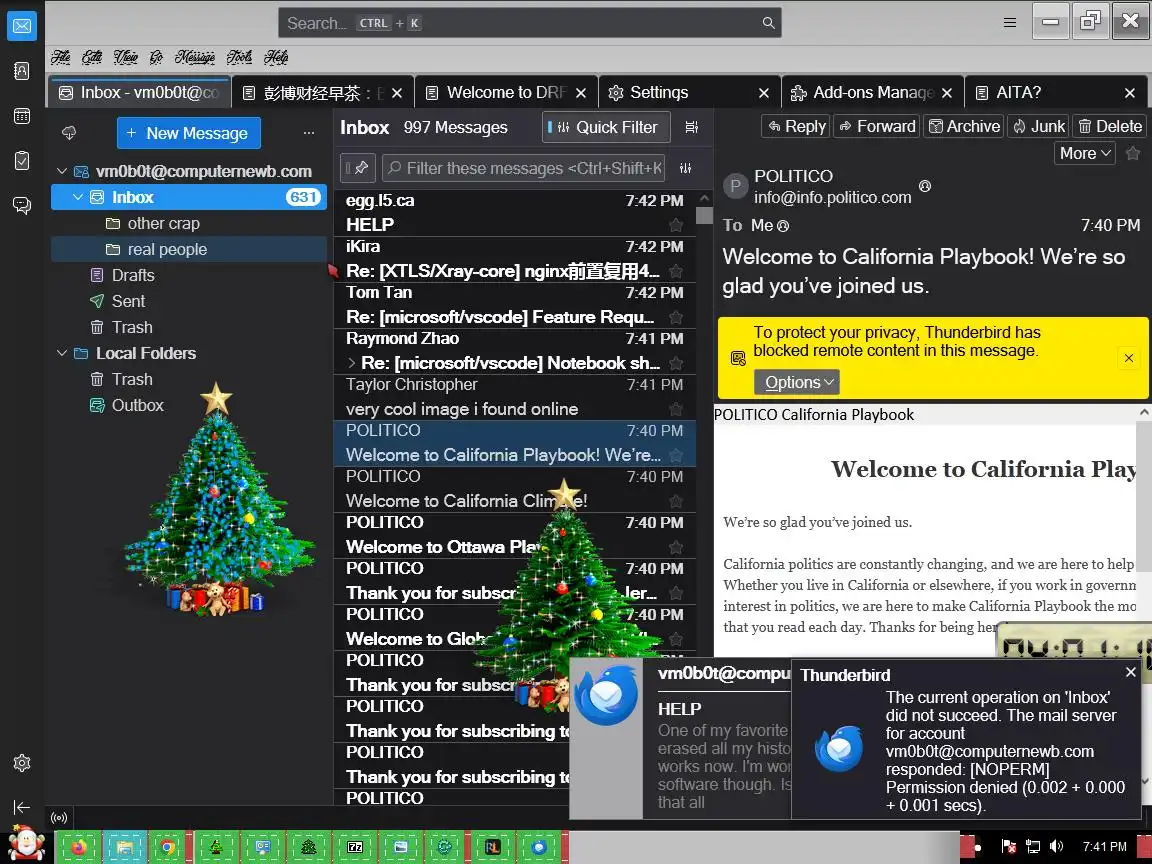Star the open POLITICO message in header
Image resolution: width=1152 pixels, height=864 pixels.
[x=1133, y=153]
